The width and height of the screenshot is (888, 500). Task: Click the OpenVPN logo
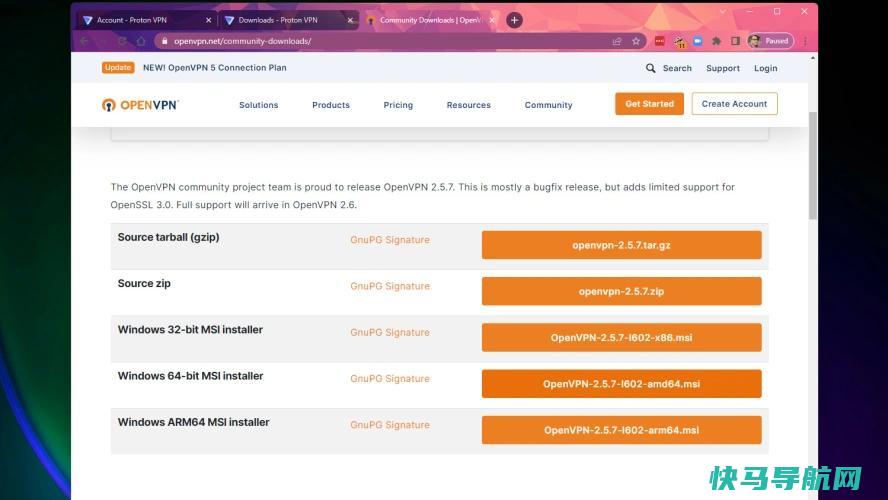click(x=140, y=105)
